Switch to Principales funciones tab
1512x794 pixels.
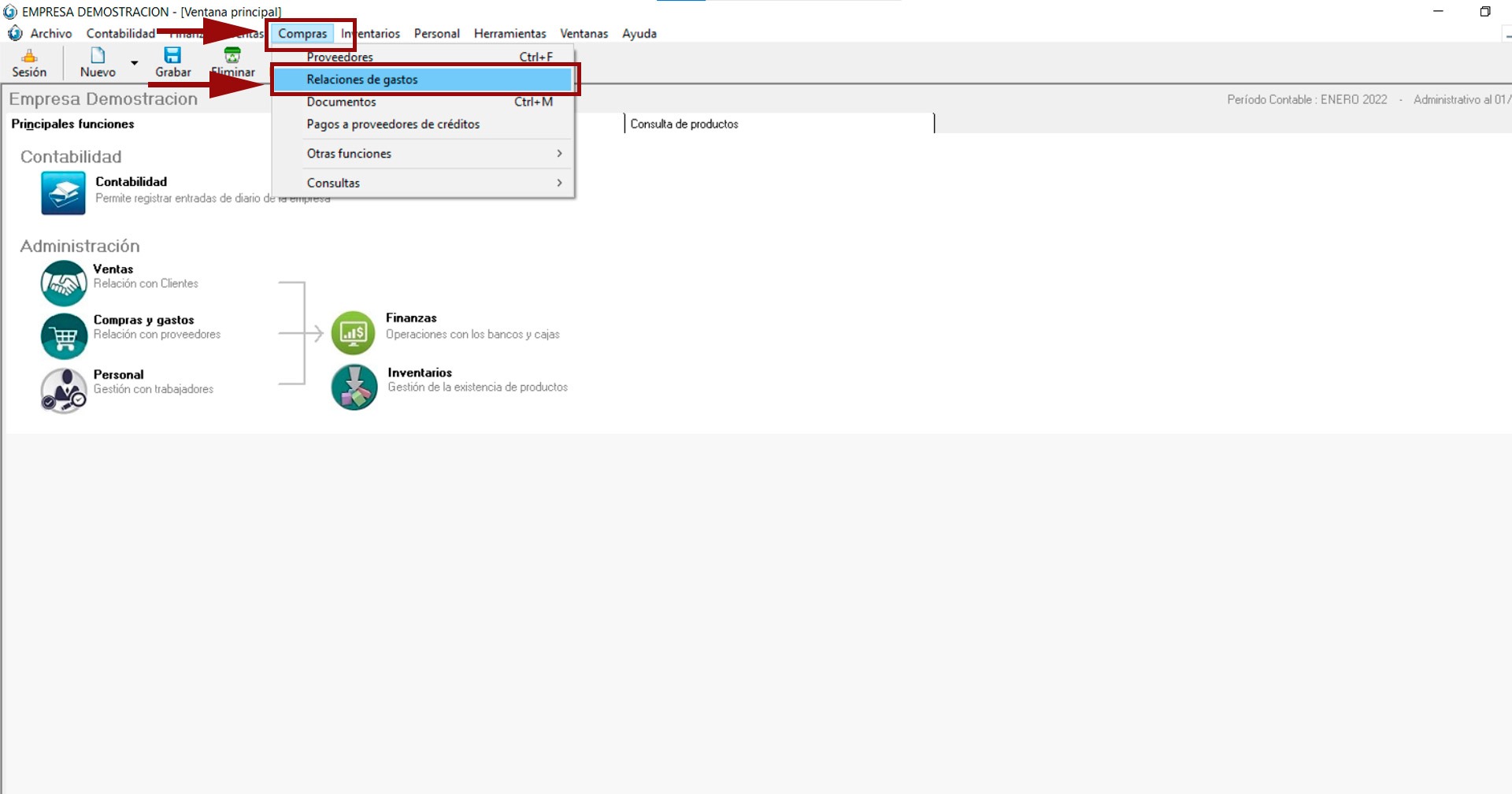(x=72, y=124)
